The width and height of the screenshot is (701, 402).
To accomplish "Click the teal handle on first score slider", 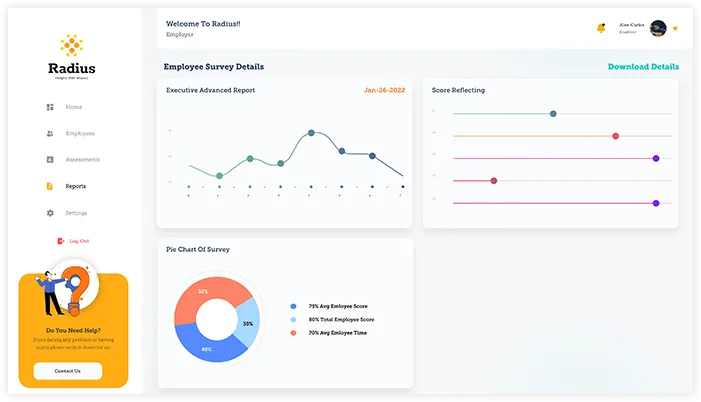I will click(553, 114).
